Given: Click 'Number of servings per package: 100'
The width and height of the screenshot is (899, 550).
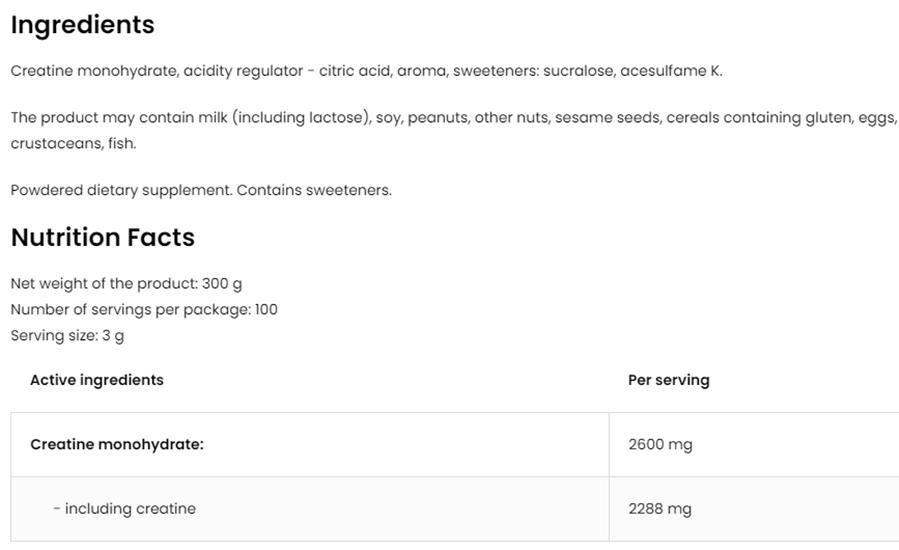Looking at the screenshot, I should [x=144, y=310].
